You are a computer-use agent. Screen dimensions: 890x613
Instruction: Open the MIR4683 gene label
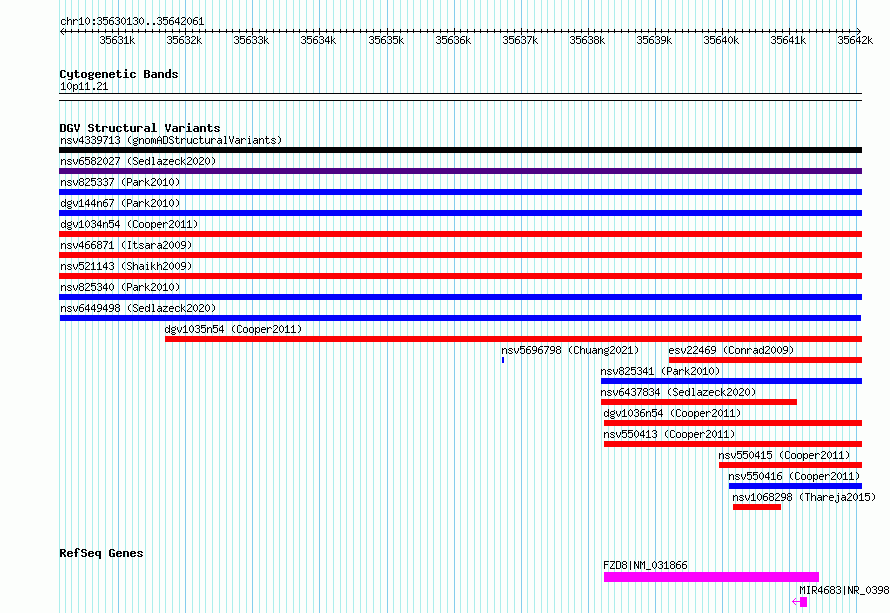(844, 590)
